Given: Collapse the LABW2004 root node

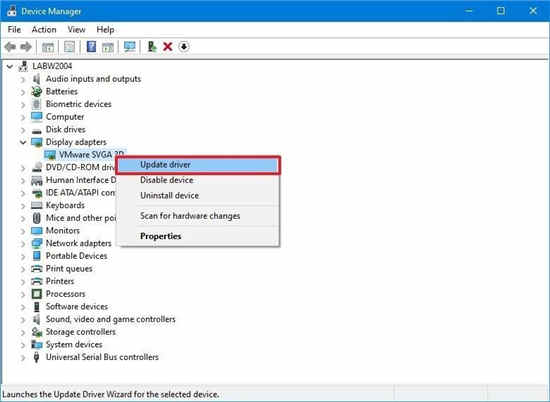Looking at the screenshot, I should click(10, 66).
